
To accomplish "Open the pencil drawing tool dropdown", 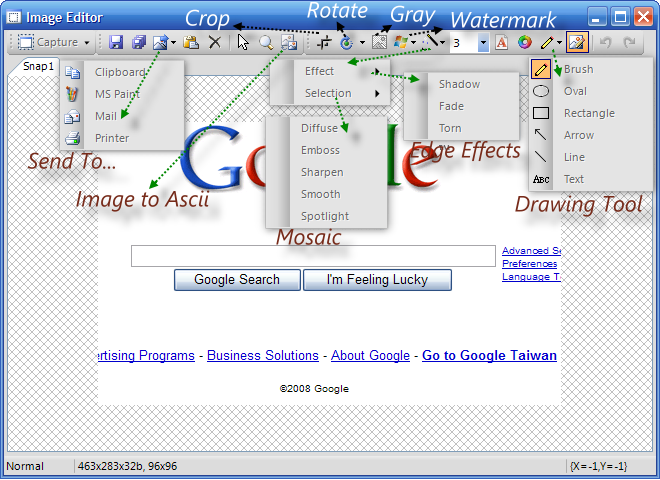I will tap(559, 43).
